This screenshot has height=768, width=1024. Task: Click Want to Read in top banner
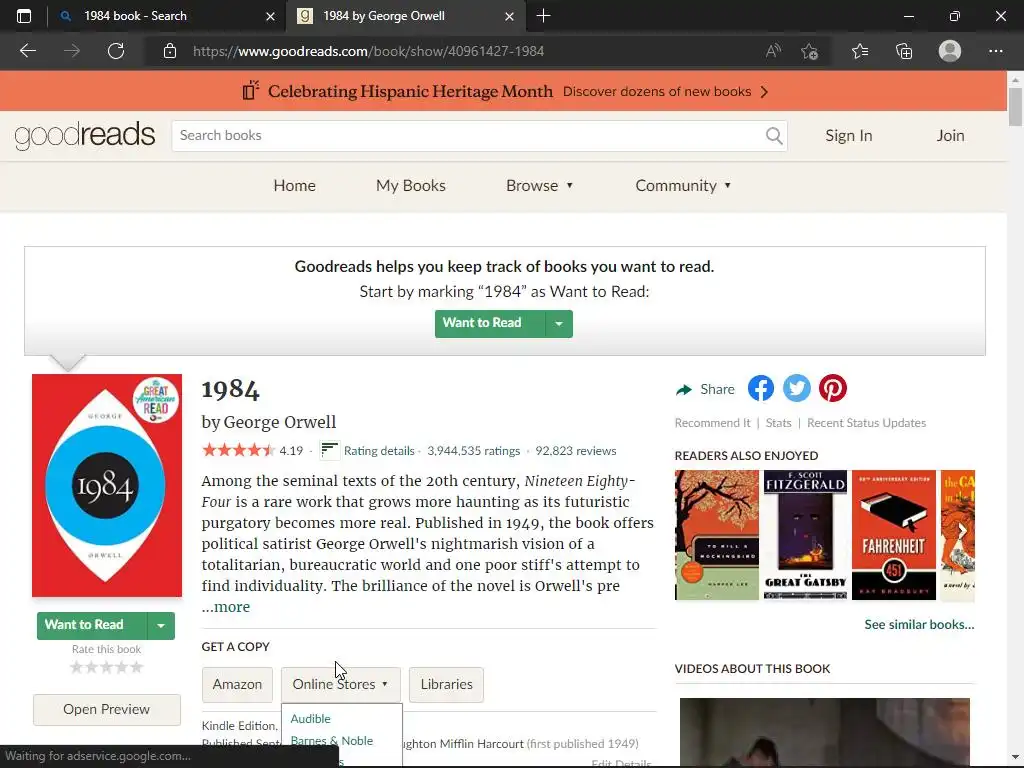(490, 323)
